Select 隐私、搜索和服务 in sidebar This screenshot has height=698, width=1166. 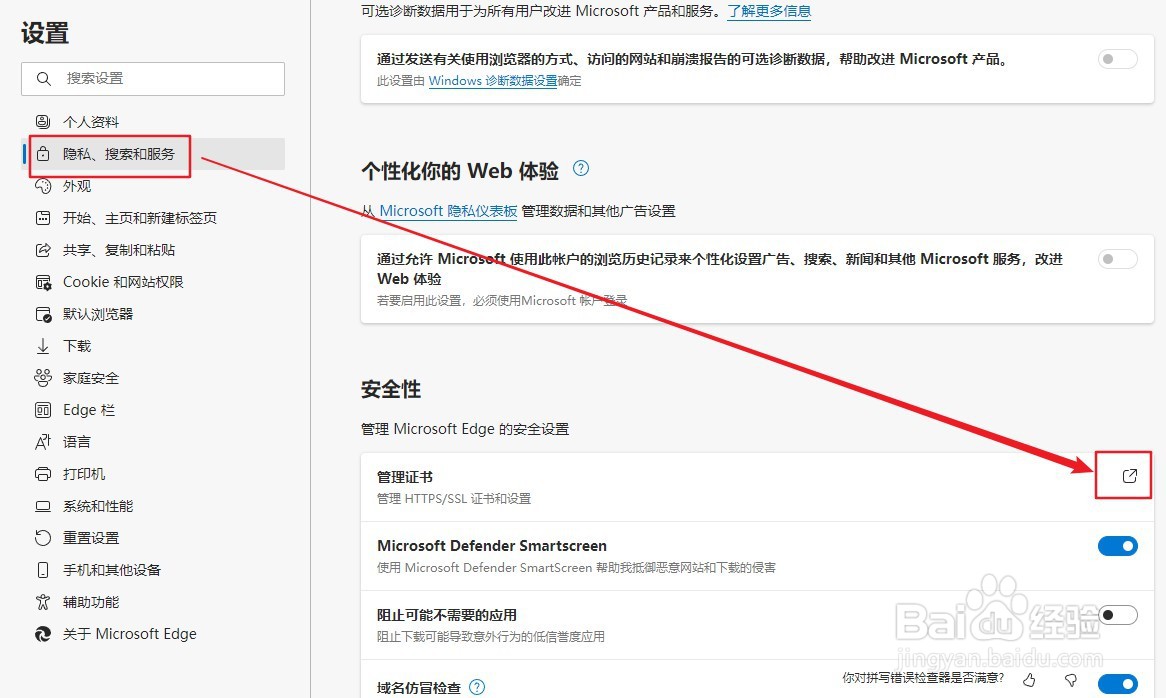pos(153,154)
